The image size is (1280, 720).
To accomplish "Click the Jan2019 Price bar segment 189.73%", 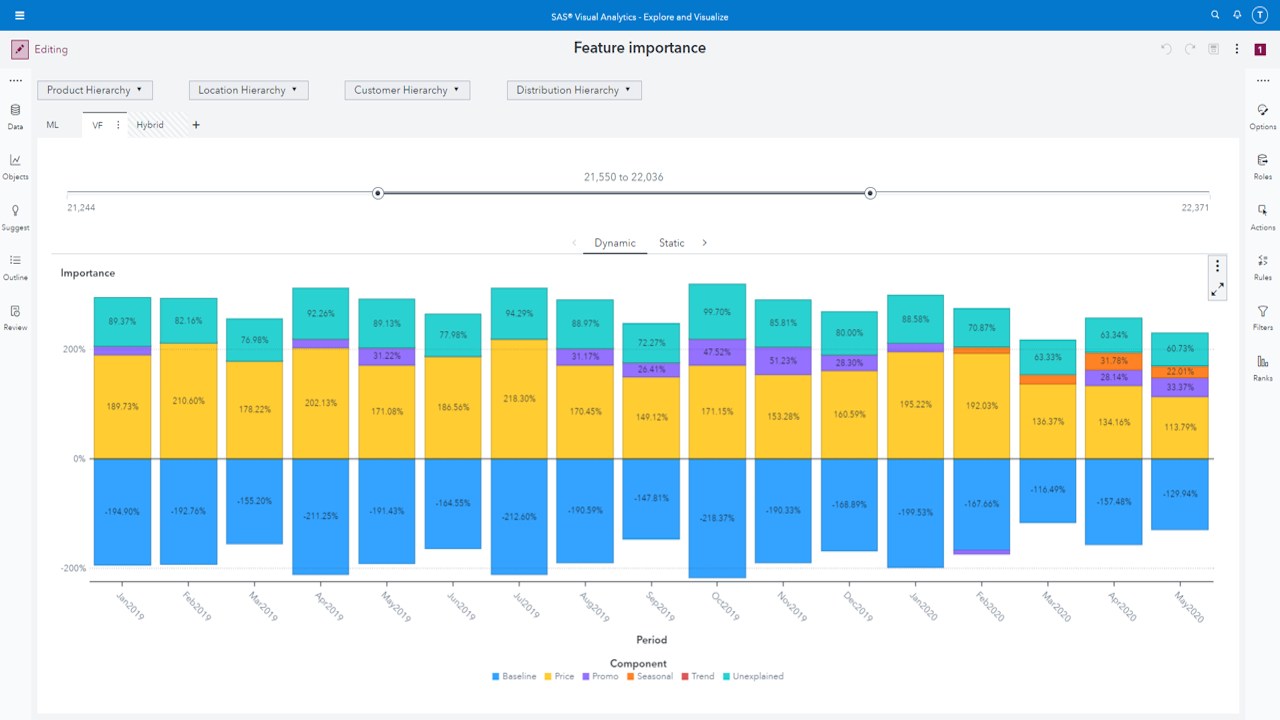I will [x=122, y=407].
